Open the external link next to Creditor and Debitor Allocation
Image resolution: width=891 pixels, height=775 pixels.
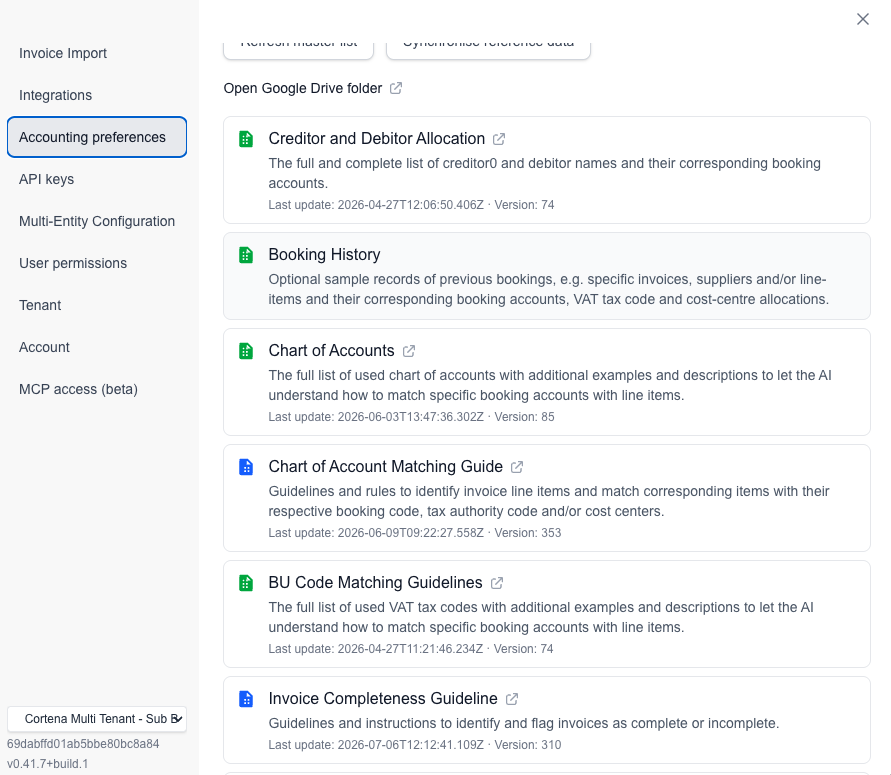[x=499, y=139]
